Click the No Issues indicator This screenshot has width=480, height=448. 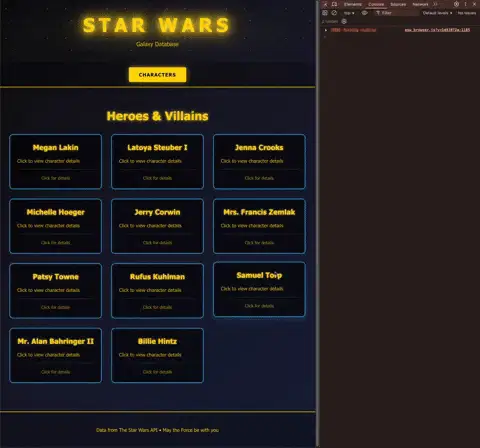(467, 13)
